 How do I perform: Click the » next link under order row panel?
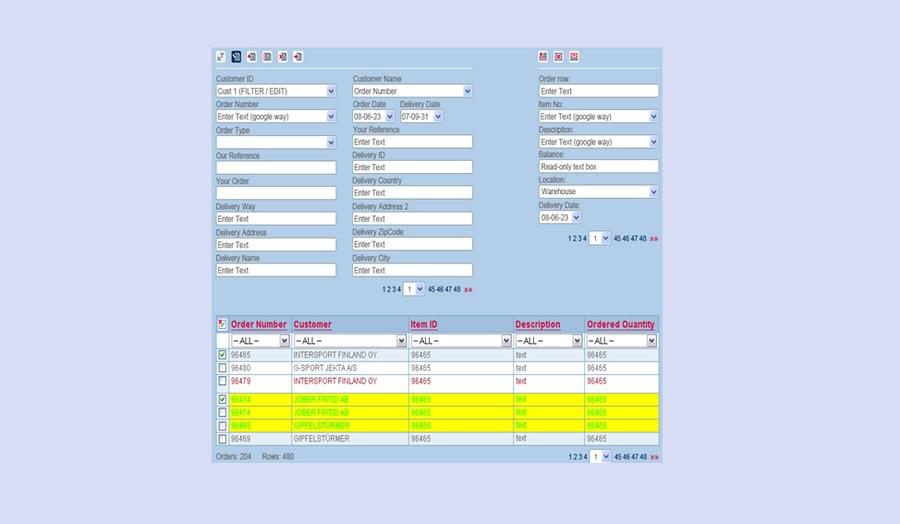(654, 239)
